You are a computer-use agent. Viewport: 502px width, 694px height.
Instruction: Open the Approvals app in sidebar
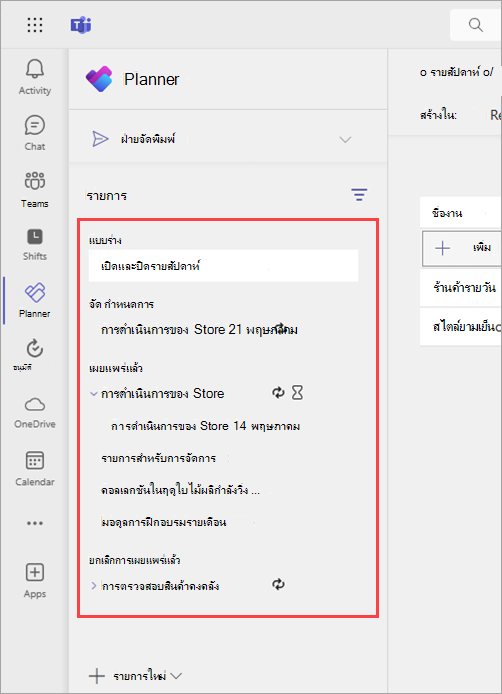[x=35, y=355]
